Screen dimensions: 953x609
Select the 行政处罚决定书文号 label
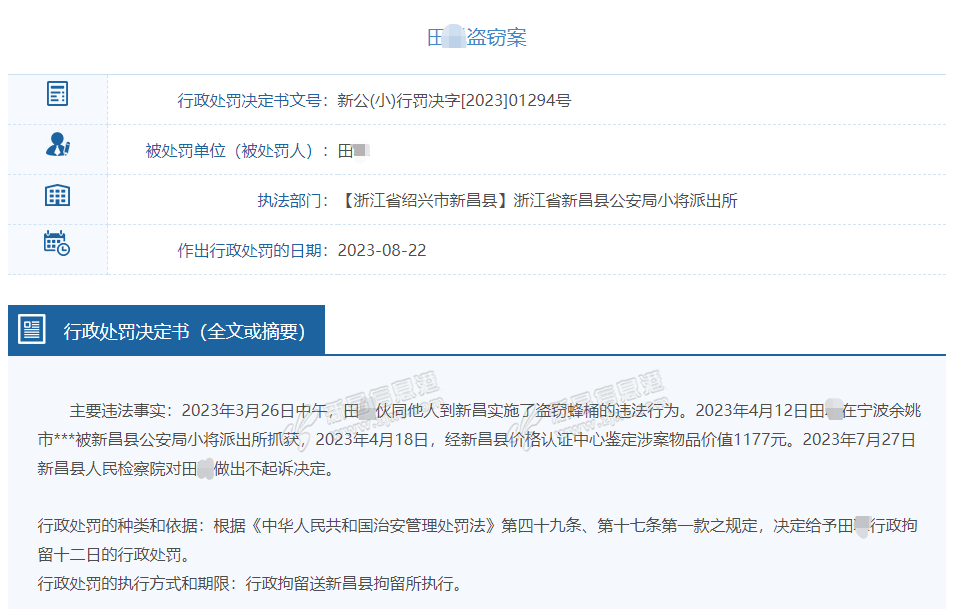point(251,100)
